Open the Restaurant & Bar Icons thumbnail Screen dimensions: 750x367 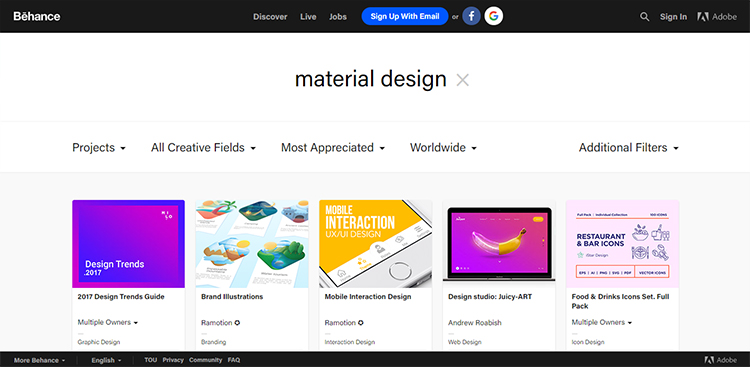622,244
